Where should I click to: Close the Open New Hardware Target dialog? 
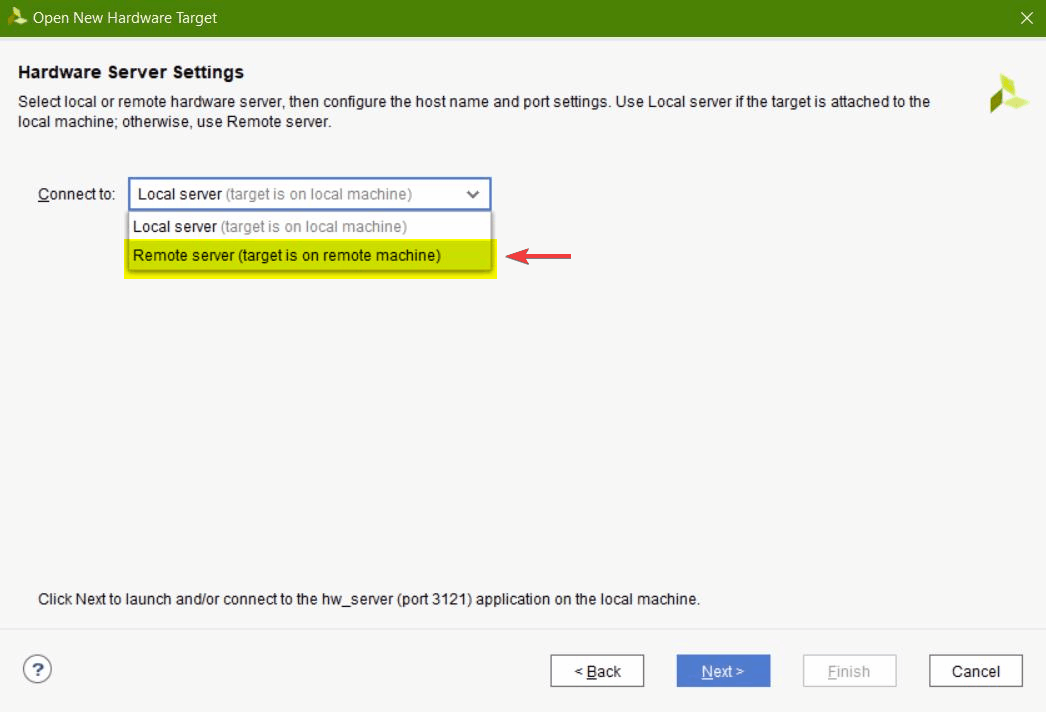click(x=1025, y=18)
